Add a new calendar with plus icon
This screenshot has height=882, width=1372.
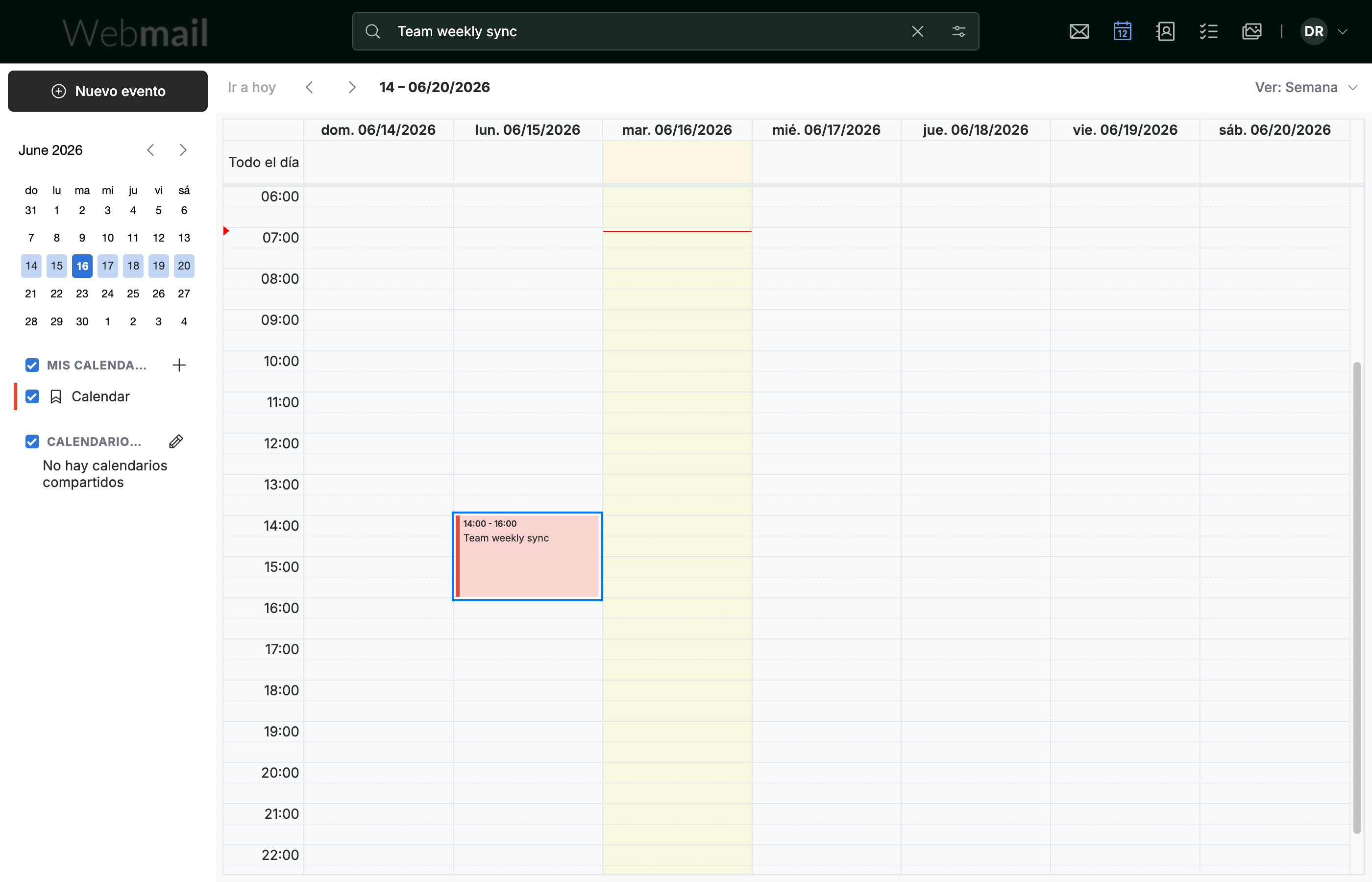(179, 365)
